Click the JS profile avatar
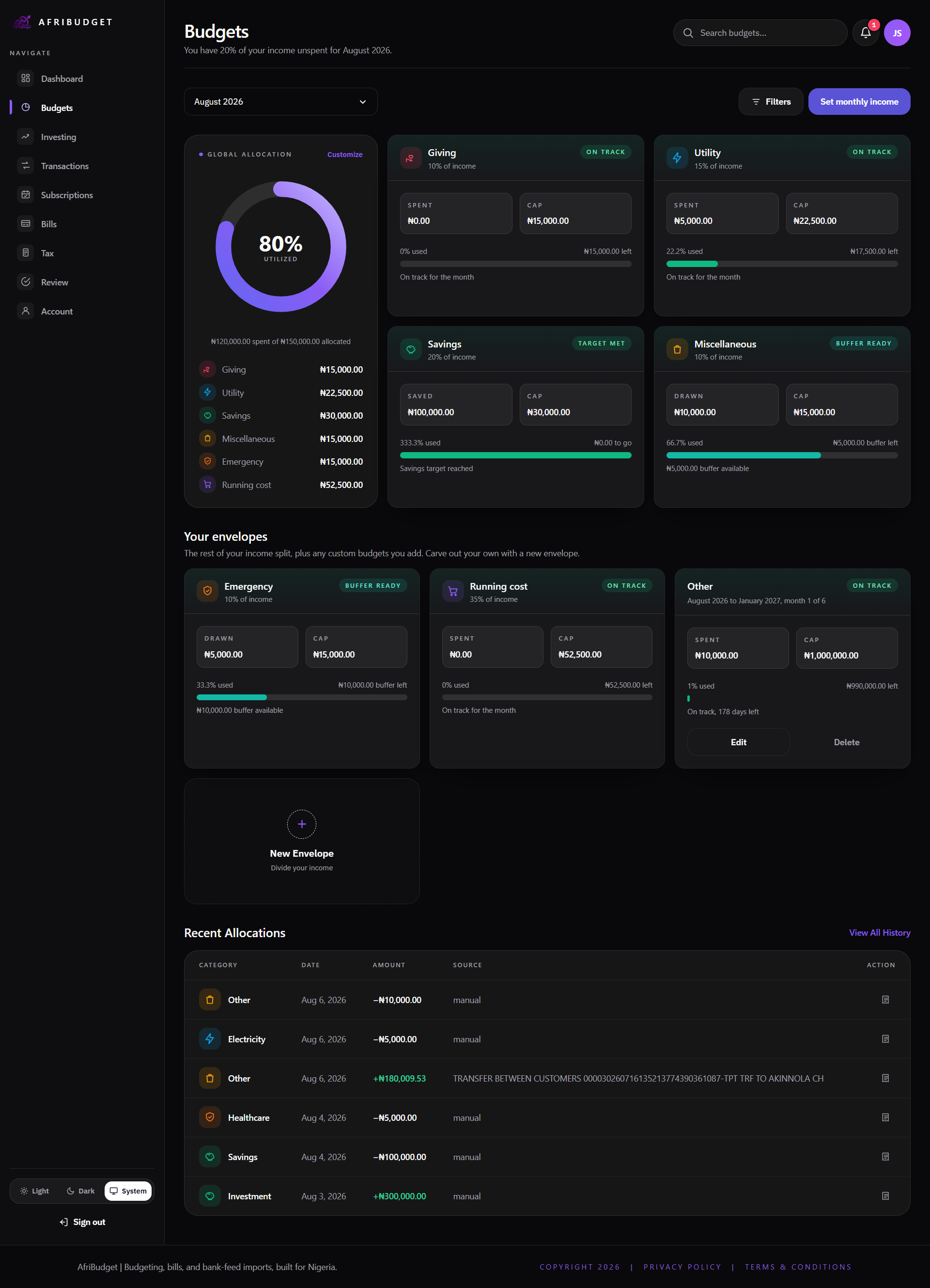The width and height of the screenshot is (930, 1288). [x=897, y=33]
